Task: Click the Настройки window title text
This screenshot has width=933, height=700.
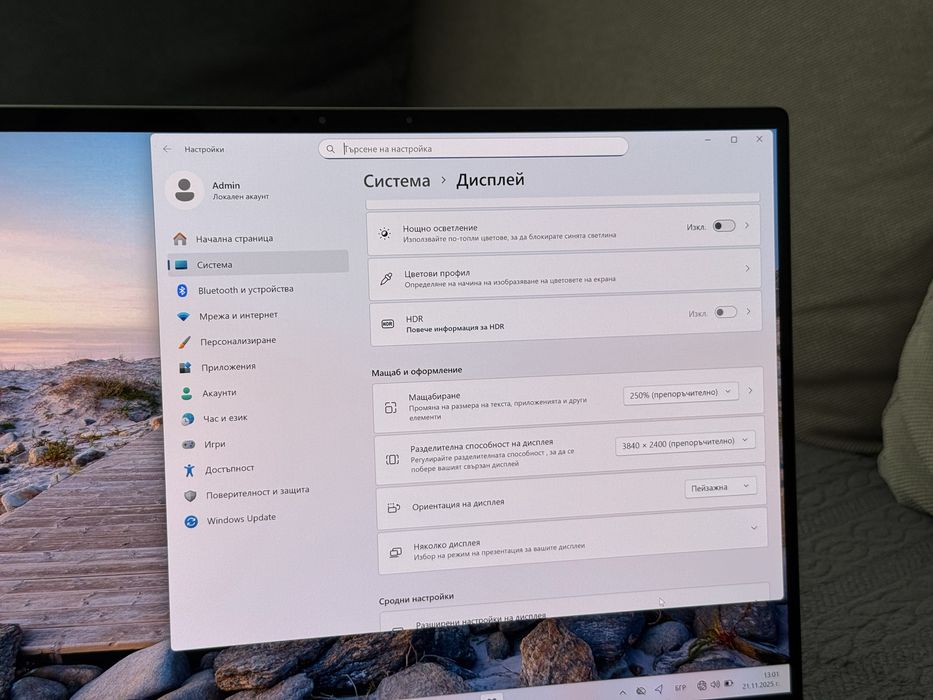Action: click(x=204, y=149)
